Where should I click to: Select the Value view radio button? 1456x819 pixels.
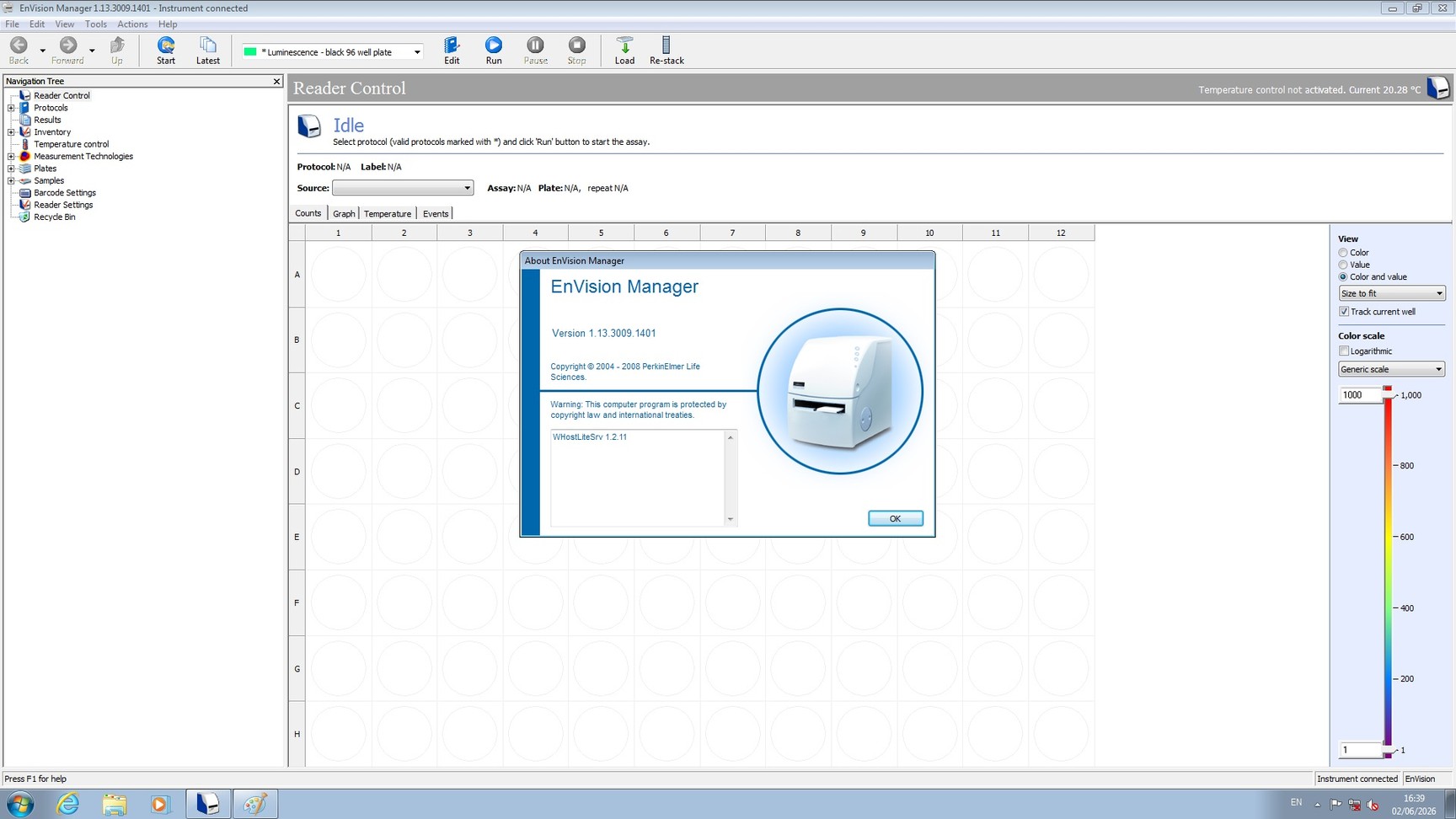coord(1343,265)
